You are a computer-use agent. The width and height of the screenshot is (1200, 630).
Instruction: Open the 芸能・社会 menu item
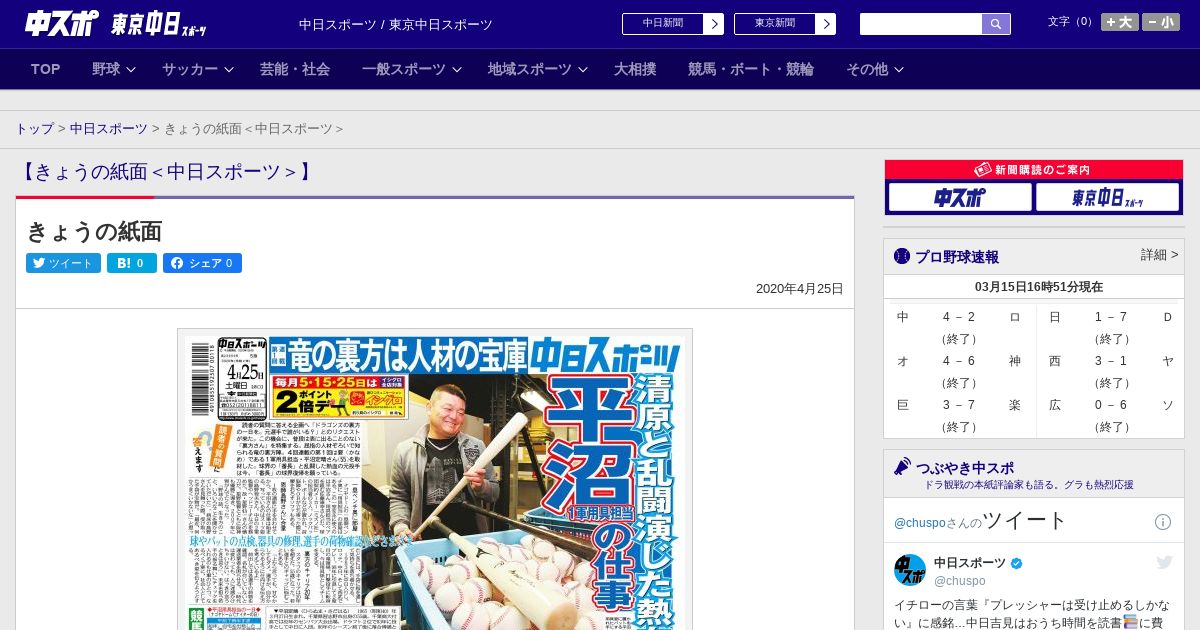pos(295,69)
